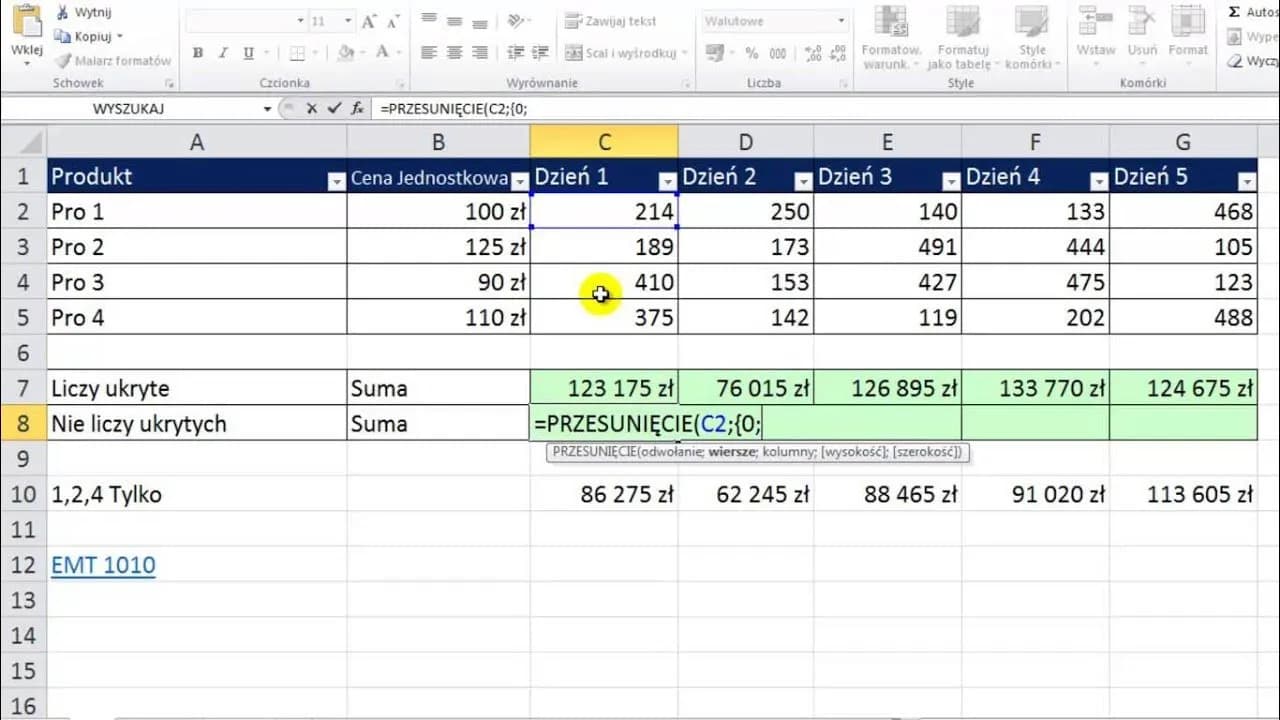Open the EMT 1010 hyperlink

click(x=103, y=565)
